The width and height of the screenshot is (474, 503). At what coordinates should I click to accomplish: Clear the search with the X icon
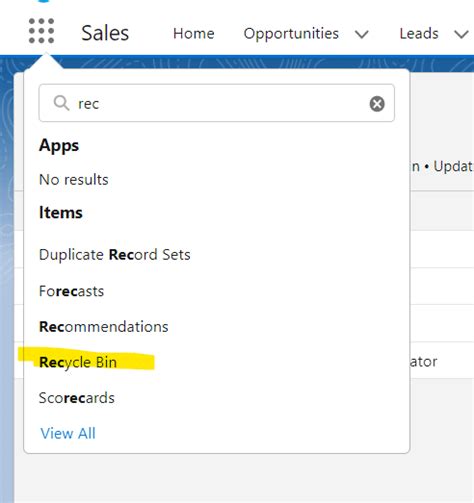click(x=377, y=104)
